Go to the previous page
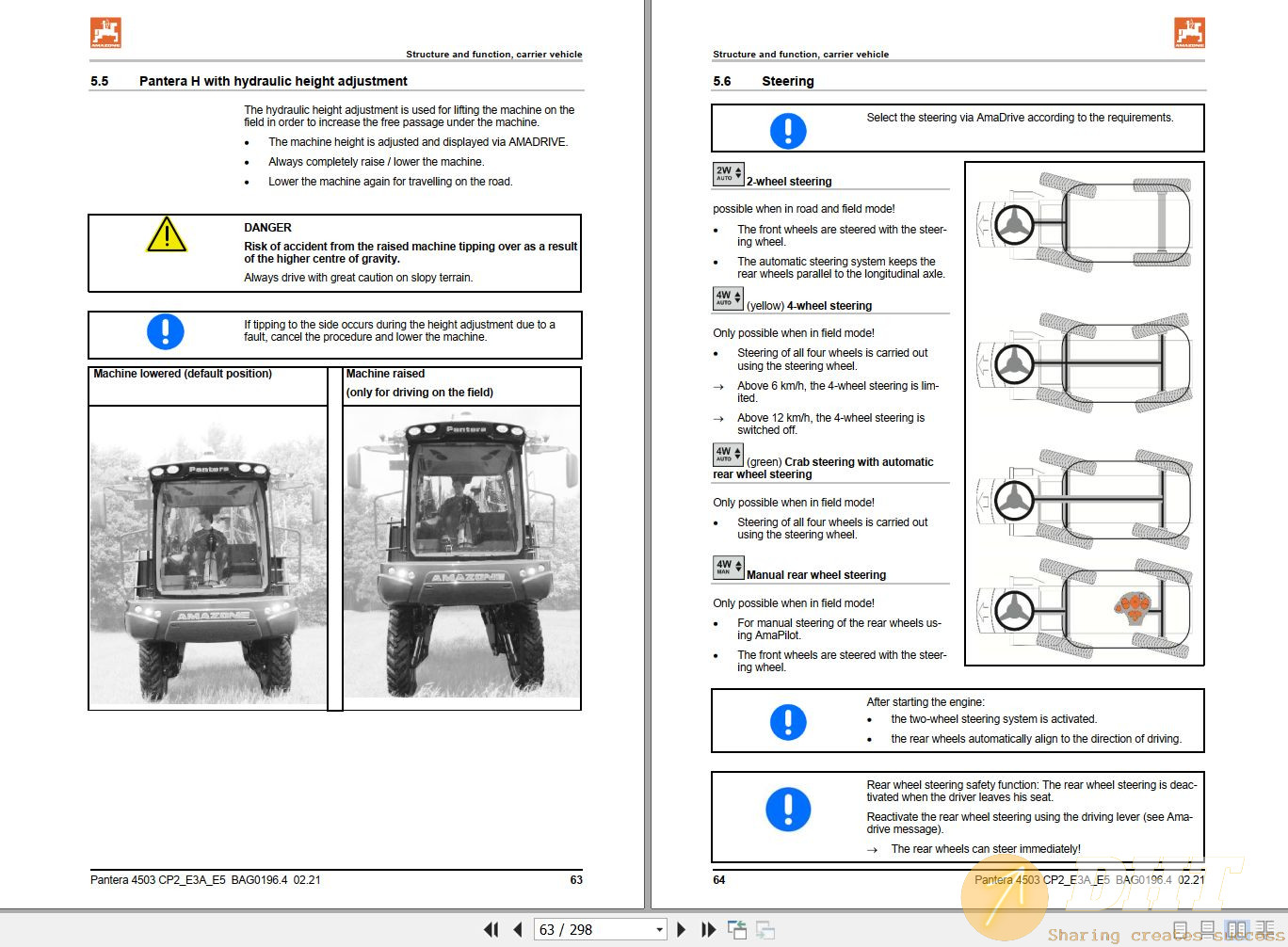 click(518, 929)
